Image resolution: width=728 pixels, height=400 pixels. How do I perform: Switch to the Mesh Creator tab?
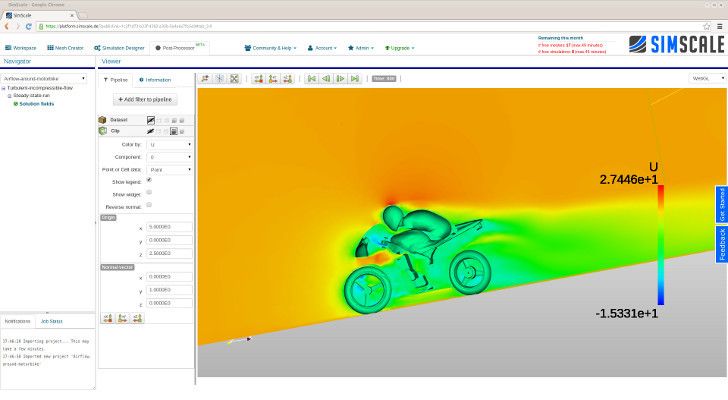(x=65, y=48)
